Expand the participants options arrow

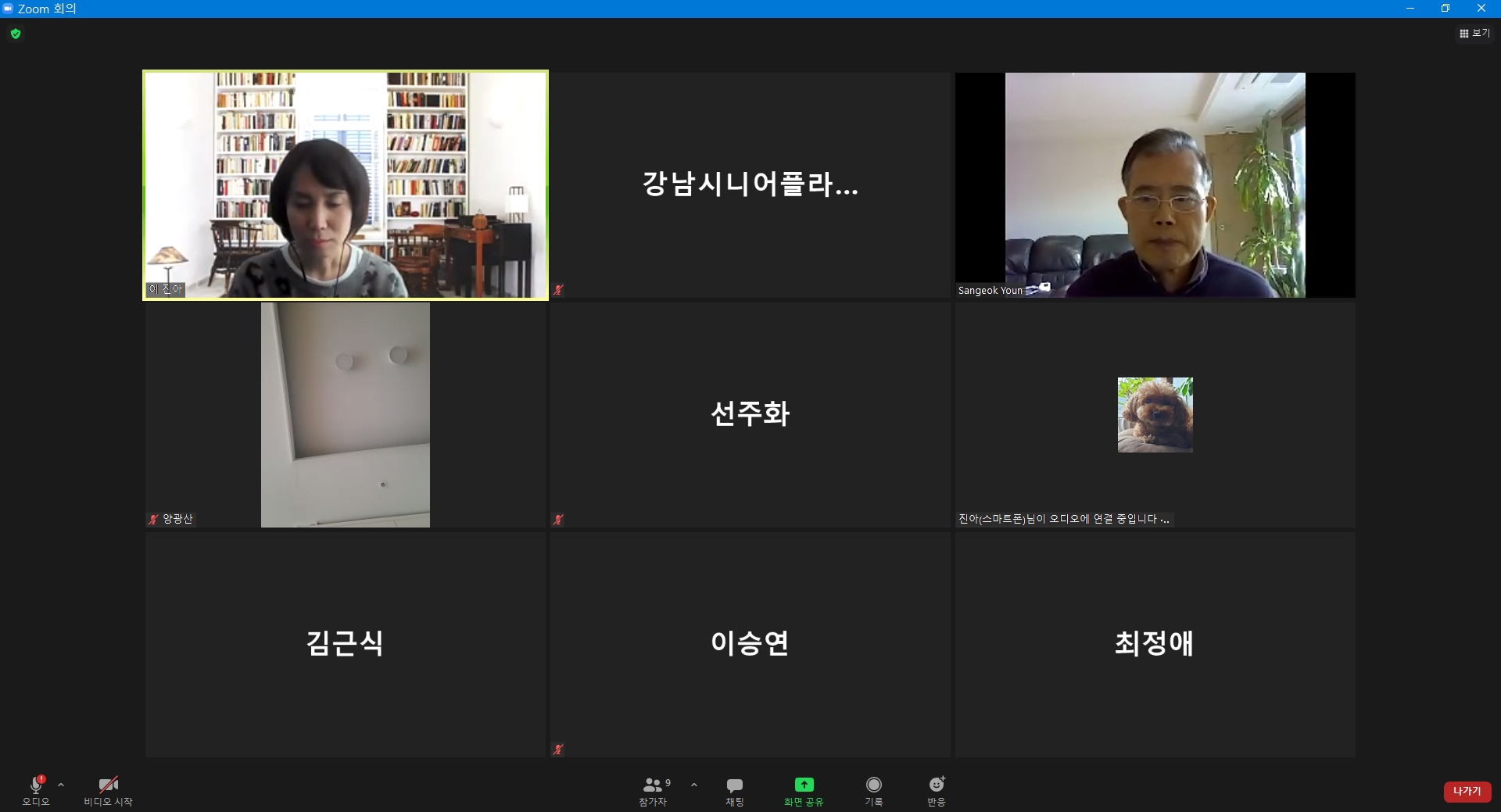coord(694,785)
